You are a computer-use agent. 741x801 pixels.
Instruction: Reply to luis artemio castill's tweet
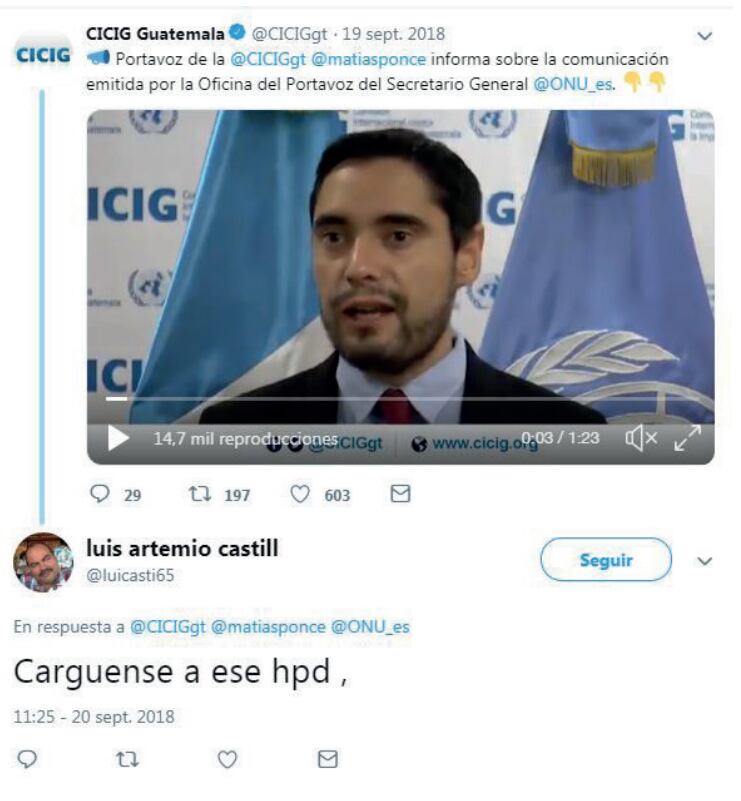coord(27,759)
